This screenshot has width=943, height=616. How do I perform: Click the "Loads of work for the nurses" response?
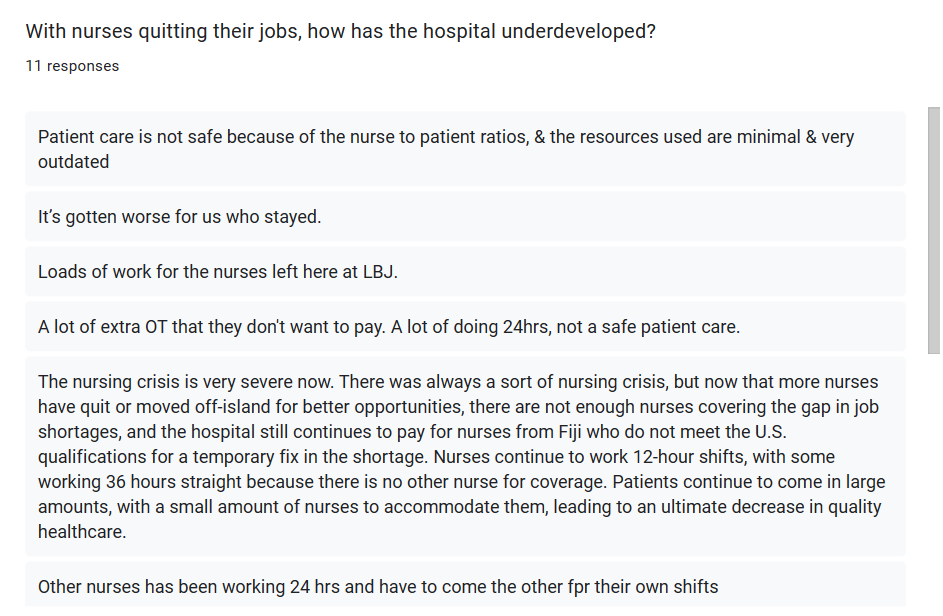pyautogui.click(x=465, y=271)
